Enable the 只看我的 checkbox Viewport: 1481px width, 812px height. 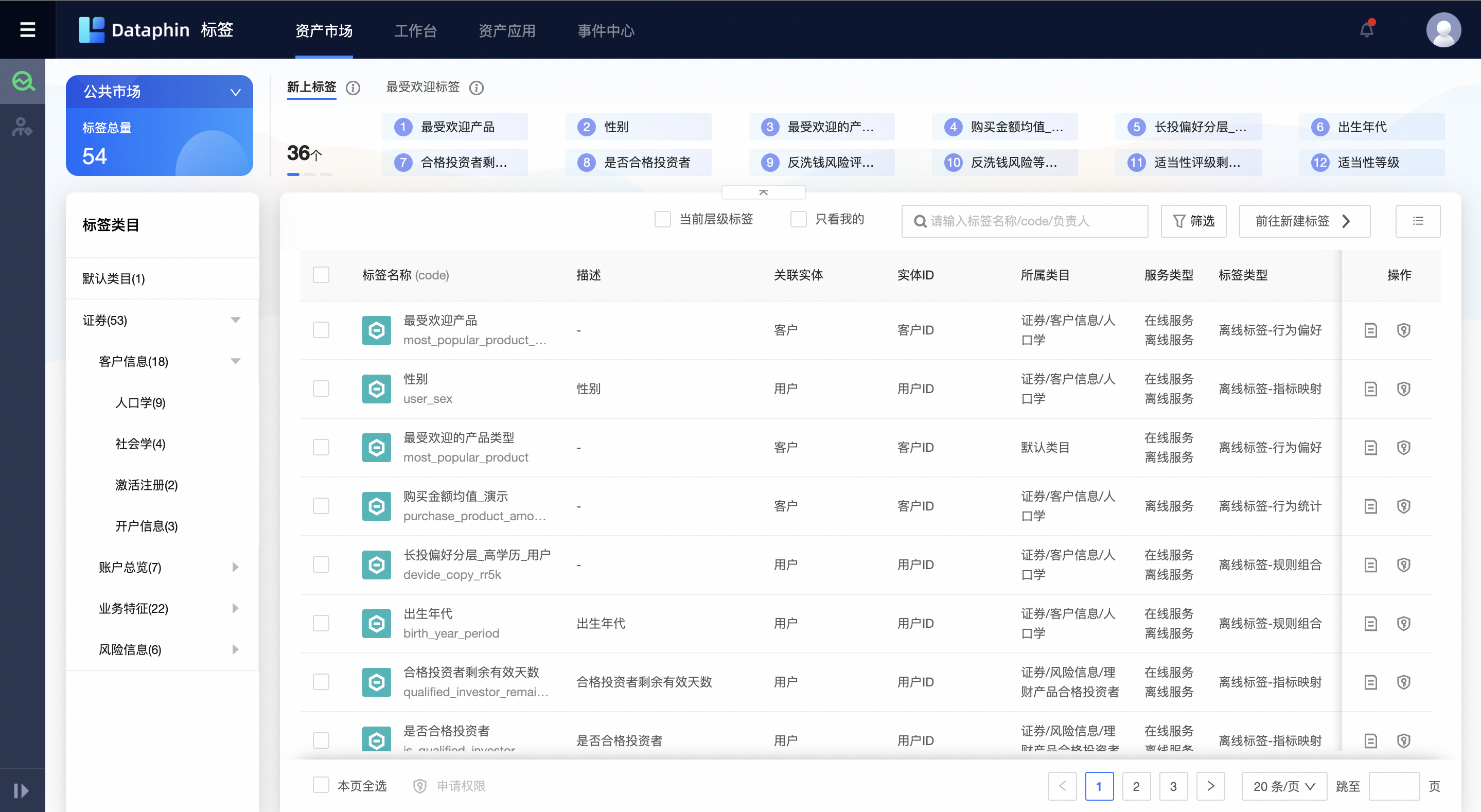799,219
